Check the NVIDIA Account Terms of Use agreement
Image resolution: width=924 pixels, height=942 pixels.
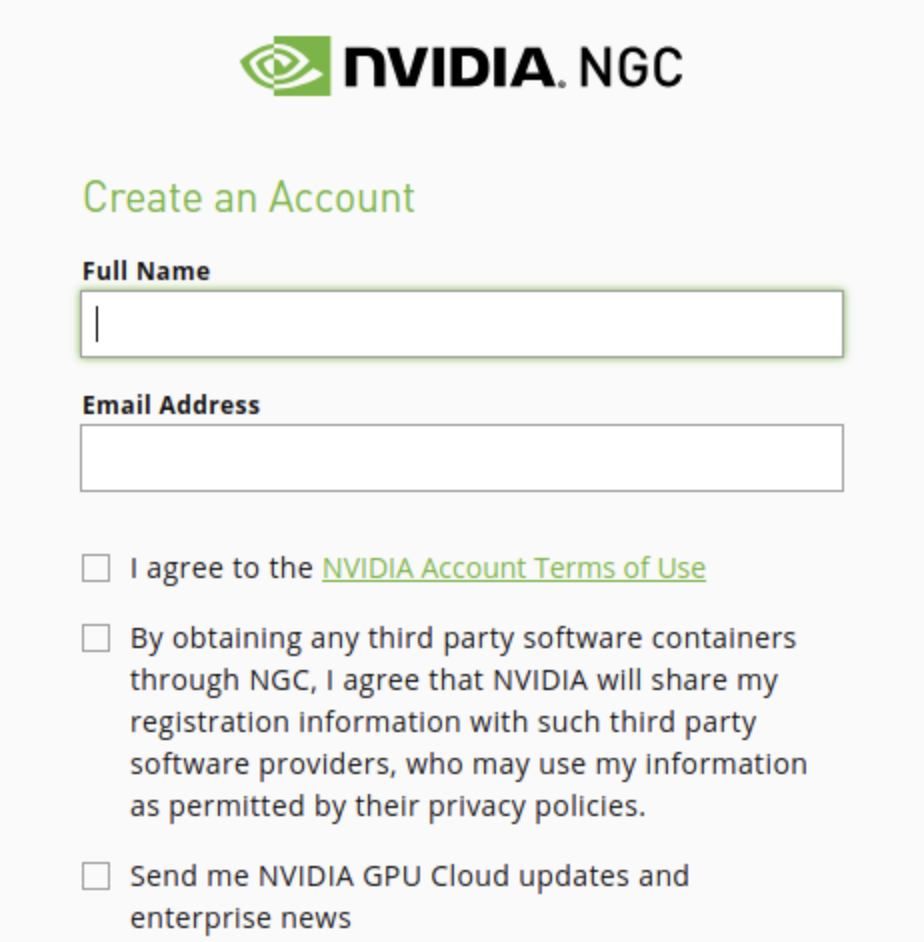click(x=94, y=567)
